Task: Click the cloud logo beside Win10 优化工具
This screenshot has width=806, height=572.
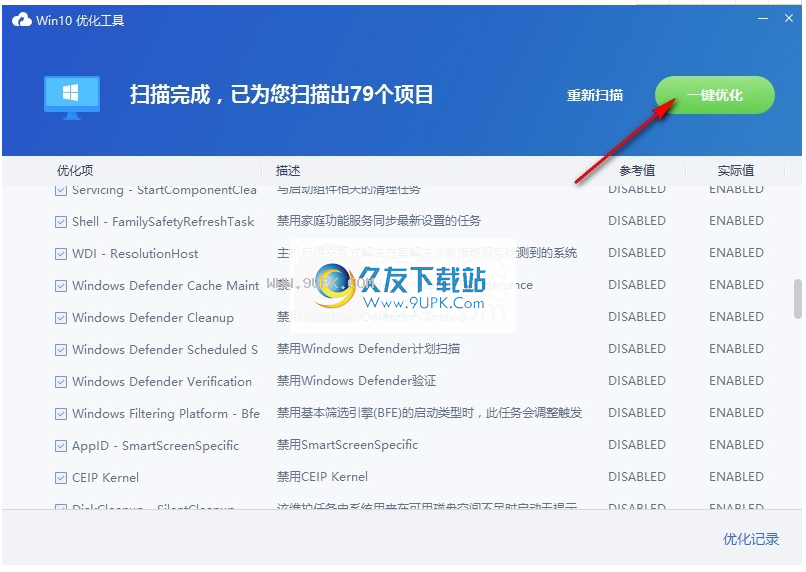Action: (22, 20)
